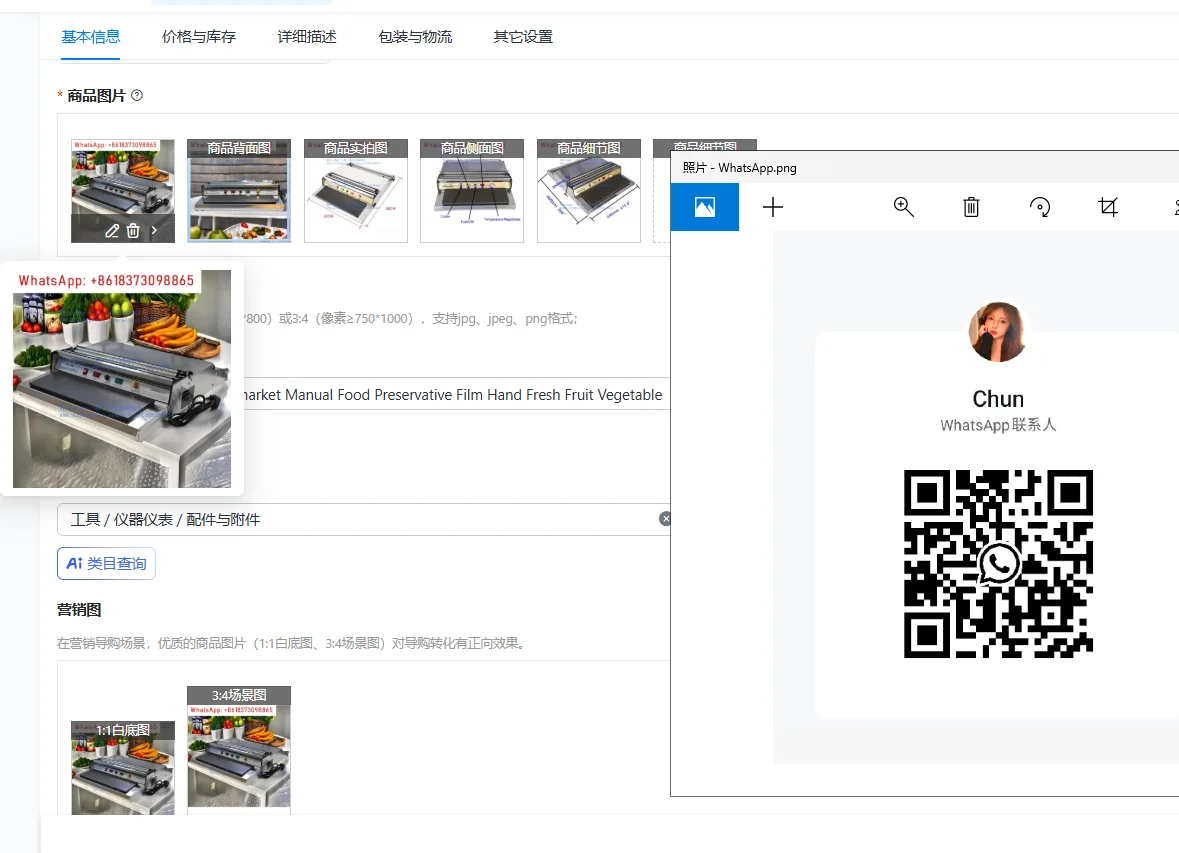Click the 照片 - WhatsApp.png window title
This screenshot has width=1179, height=853.
pyautogui.click(x=739, y=168)
